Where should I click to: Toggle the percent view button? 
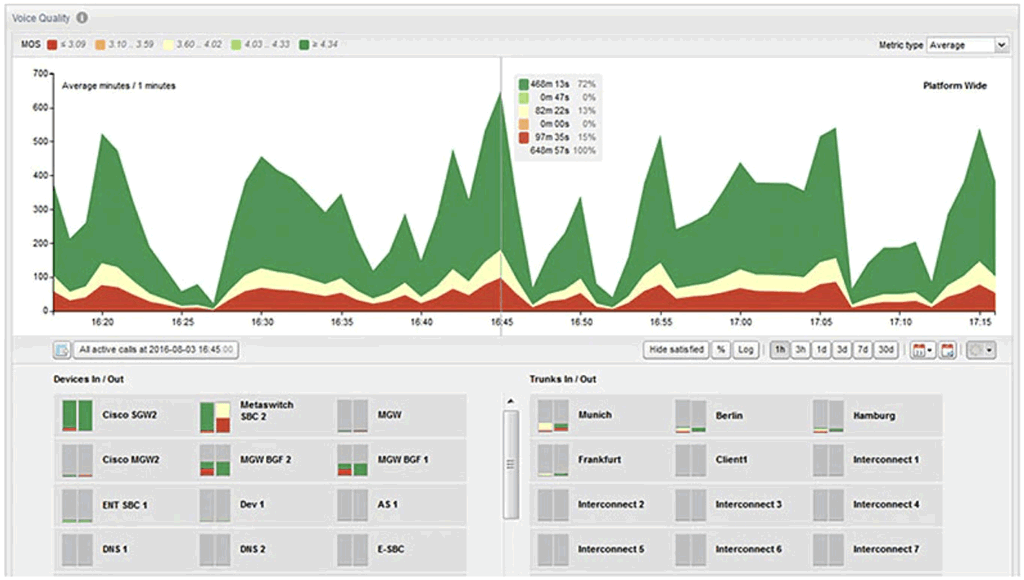(721, 350)
